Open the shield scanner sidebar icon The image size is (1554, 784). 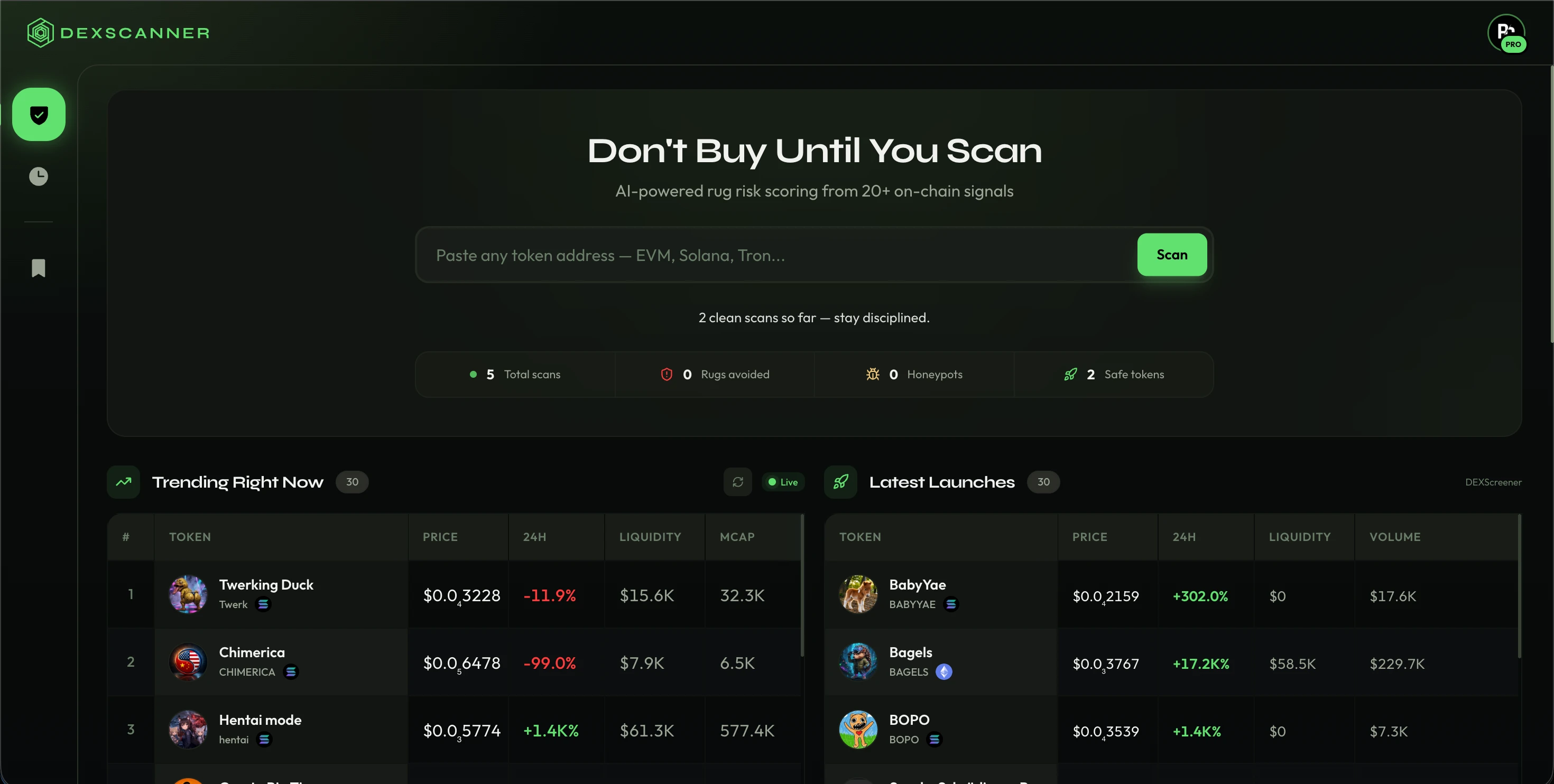point(39,115)
